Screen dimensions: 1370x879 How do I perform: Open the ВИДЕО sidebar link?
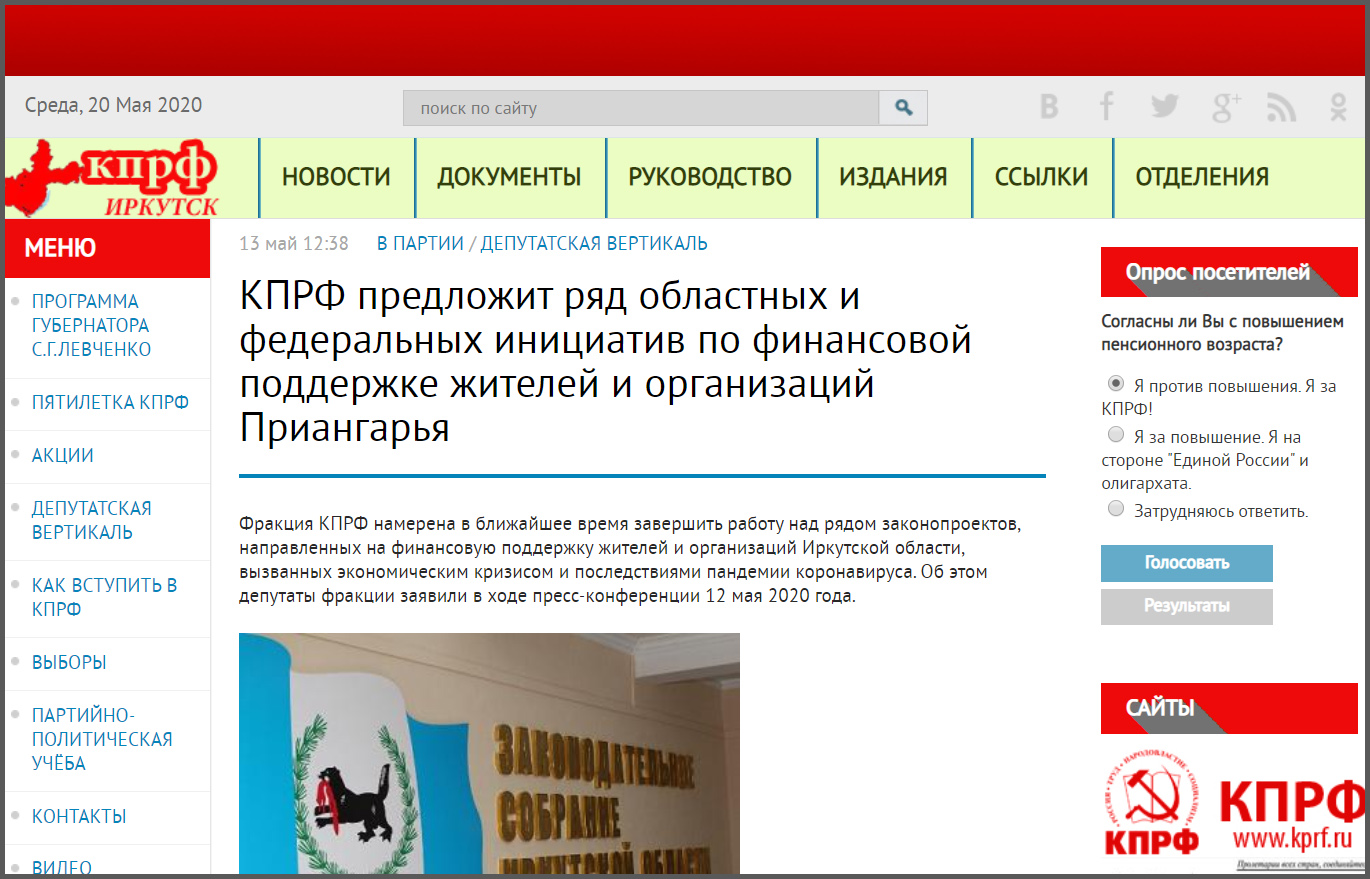[x=62, y=868]
